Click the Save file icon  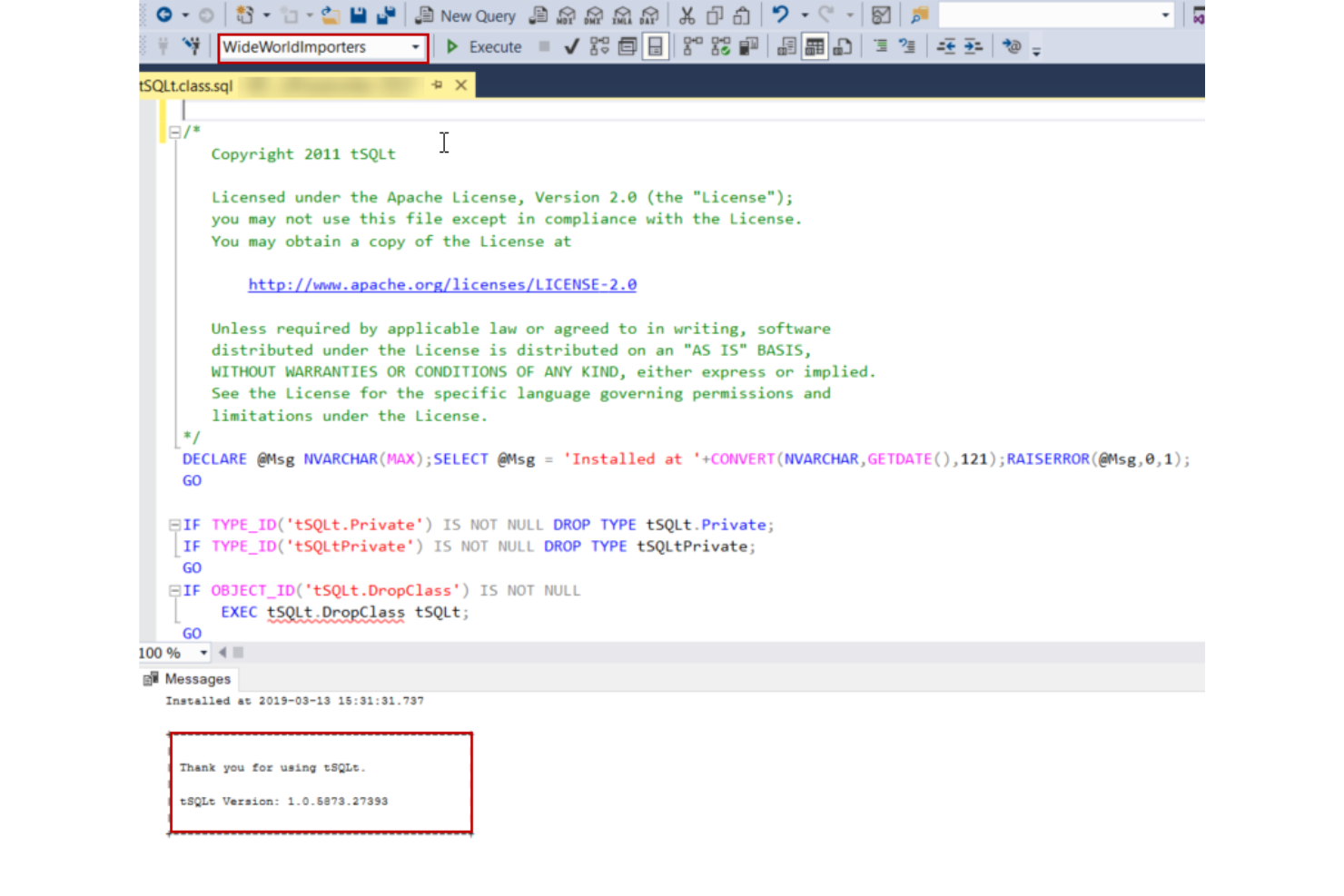pyautogui.click(x=358, y=15)
